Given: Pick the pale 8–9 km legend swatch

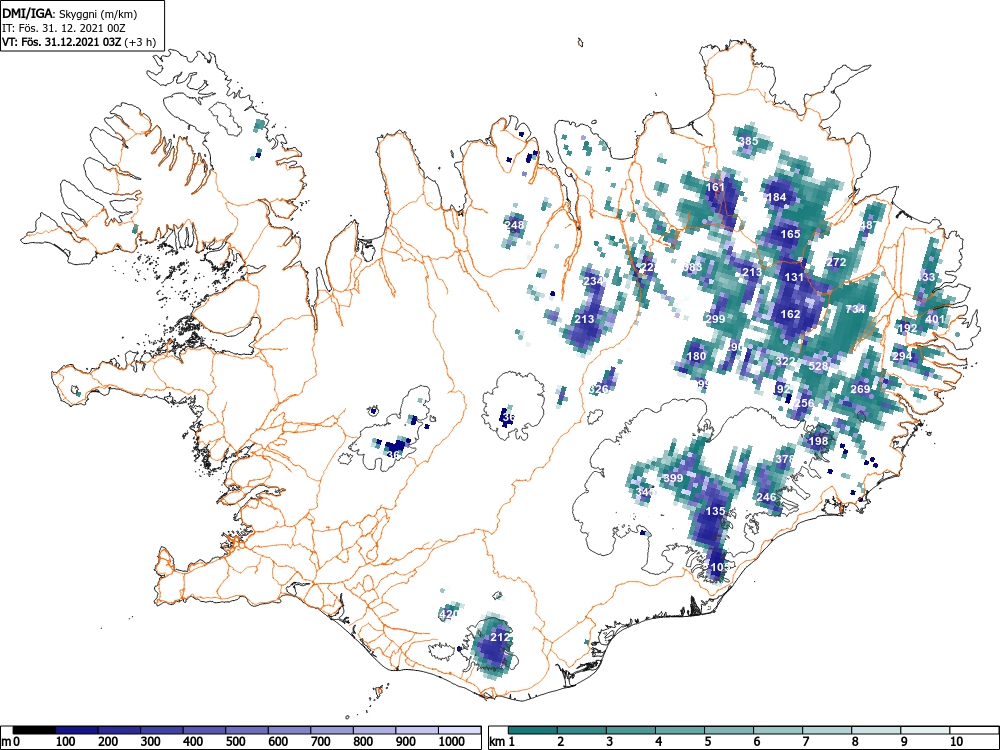Looking at the screenshot, I should [x=876, y=730].
